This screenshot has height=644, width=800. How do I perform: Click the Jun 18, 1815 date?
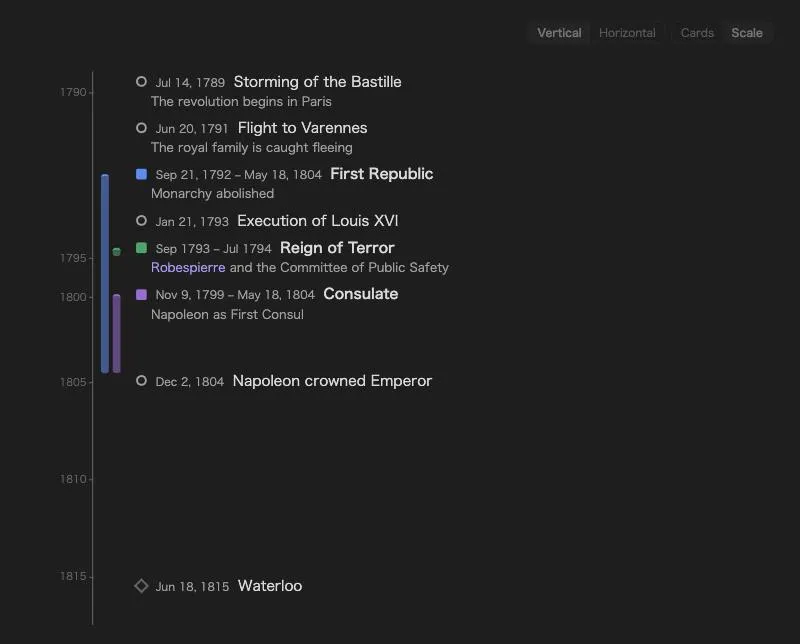192,587
